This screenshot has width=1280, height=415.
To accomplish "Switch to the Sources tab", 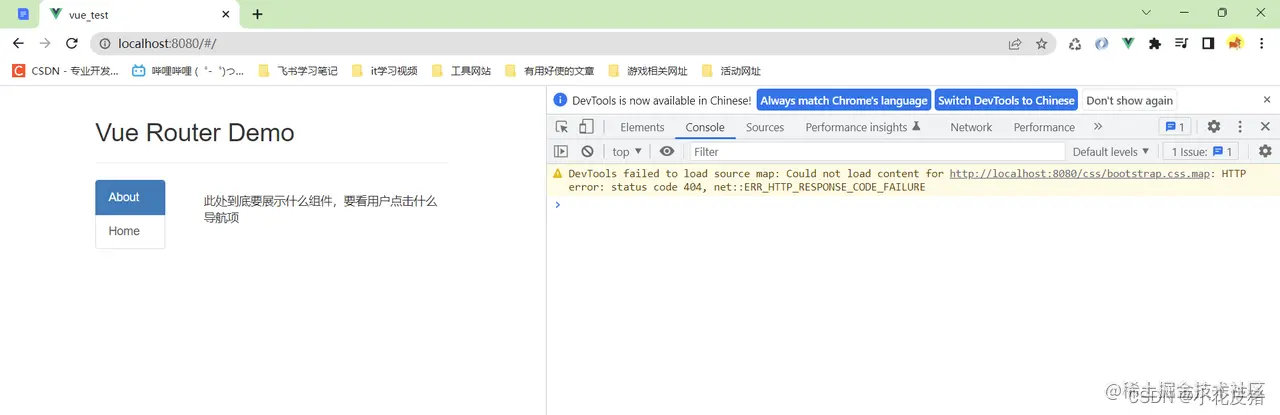I will pyautogui.click(x=765, y=127).
